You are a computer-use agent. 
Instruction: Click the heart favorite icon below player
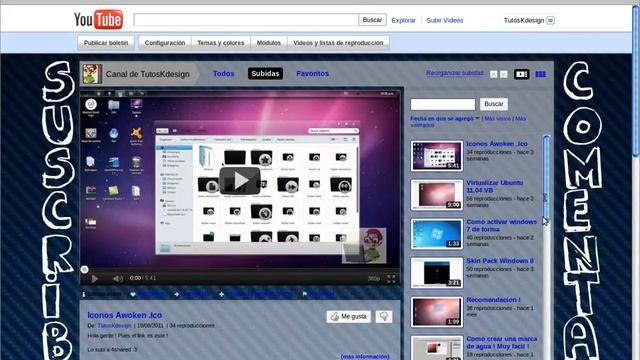pyautogui.click(x=133, y=294)
